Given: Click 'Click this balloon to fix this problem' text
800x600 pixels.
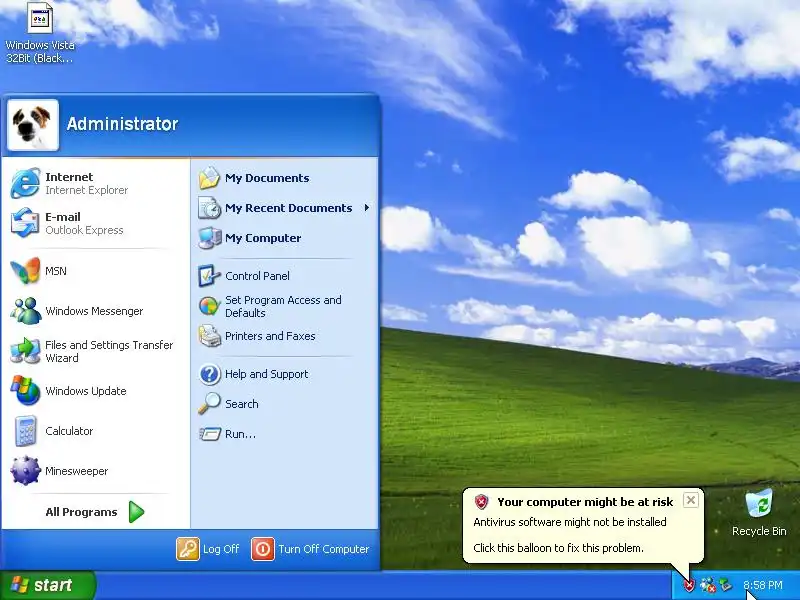Looking at the screenshot, I should pos(558,548).
